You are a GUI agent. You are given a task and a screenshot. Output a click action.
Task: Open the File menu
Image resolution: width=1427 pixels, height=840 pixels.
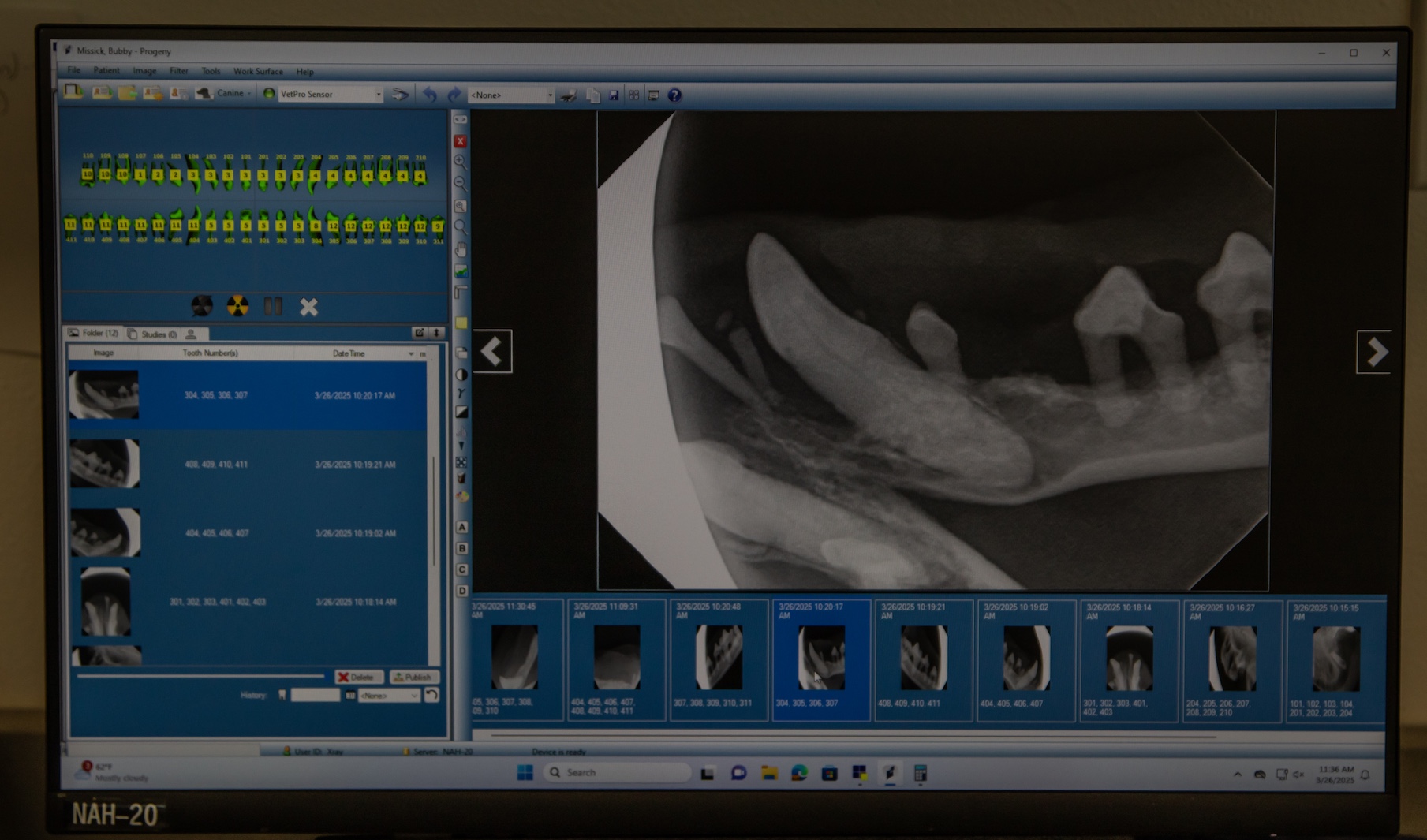click(x=74, y=71)
